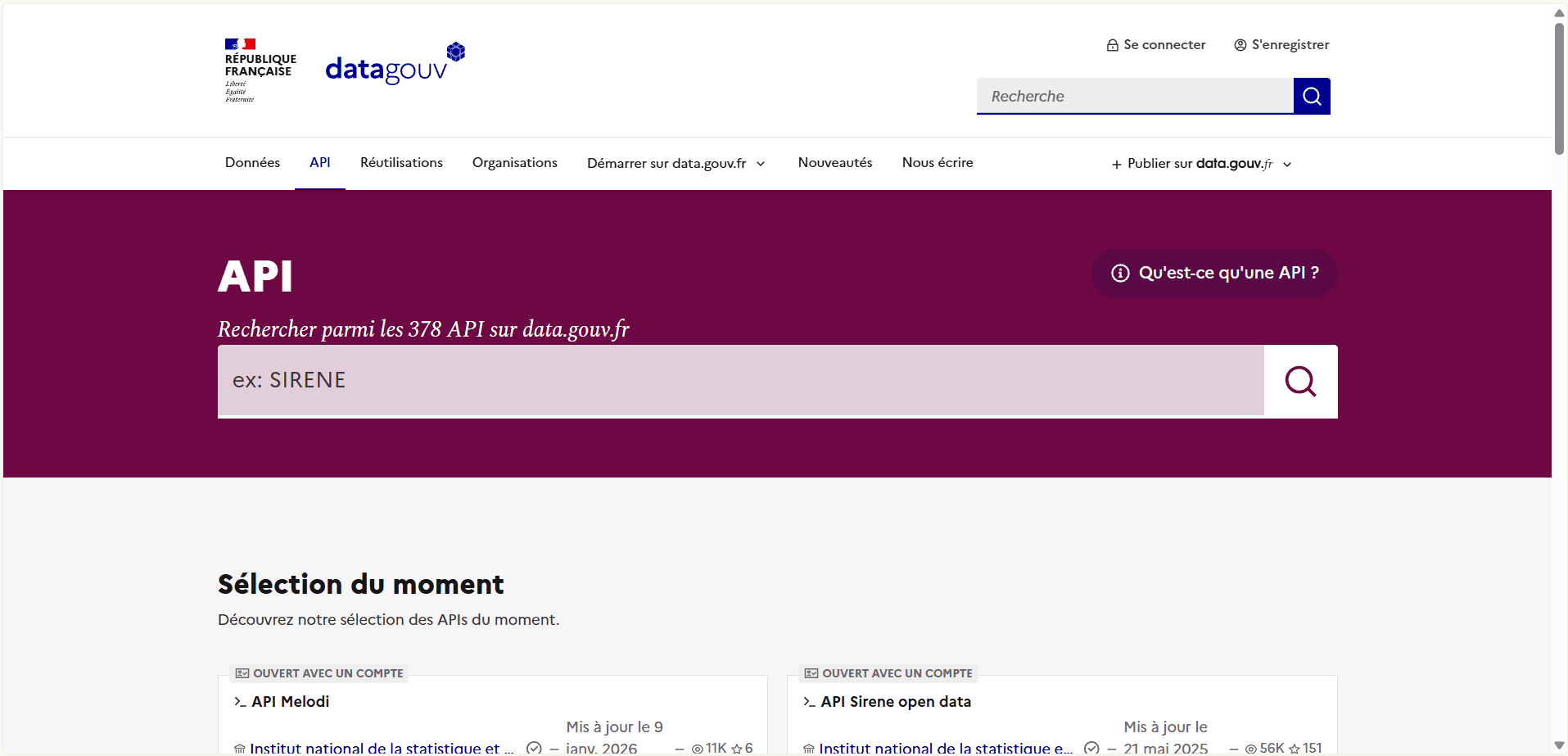The height and width of the screenshot is (756, 1568).
Task: Click the info icon in Qu'est-ce qu'une API
Action: pyautogui.click(x=1120, y=273)
